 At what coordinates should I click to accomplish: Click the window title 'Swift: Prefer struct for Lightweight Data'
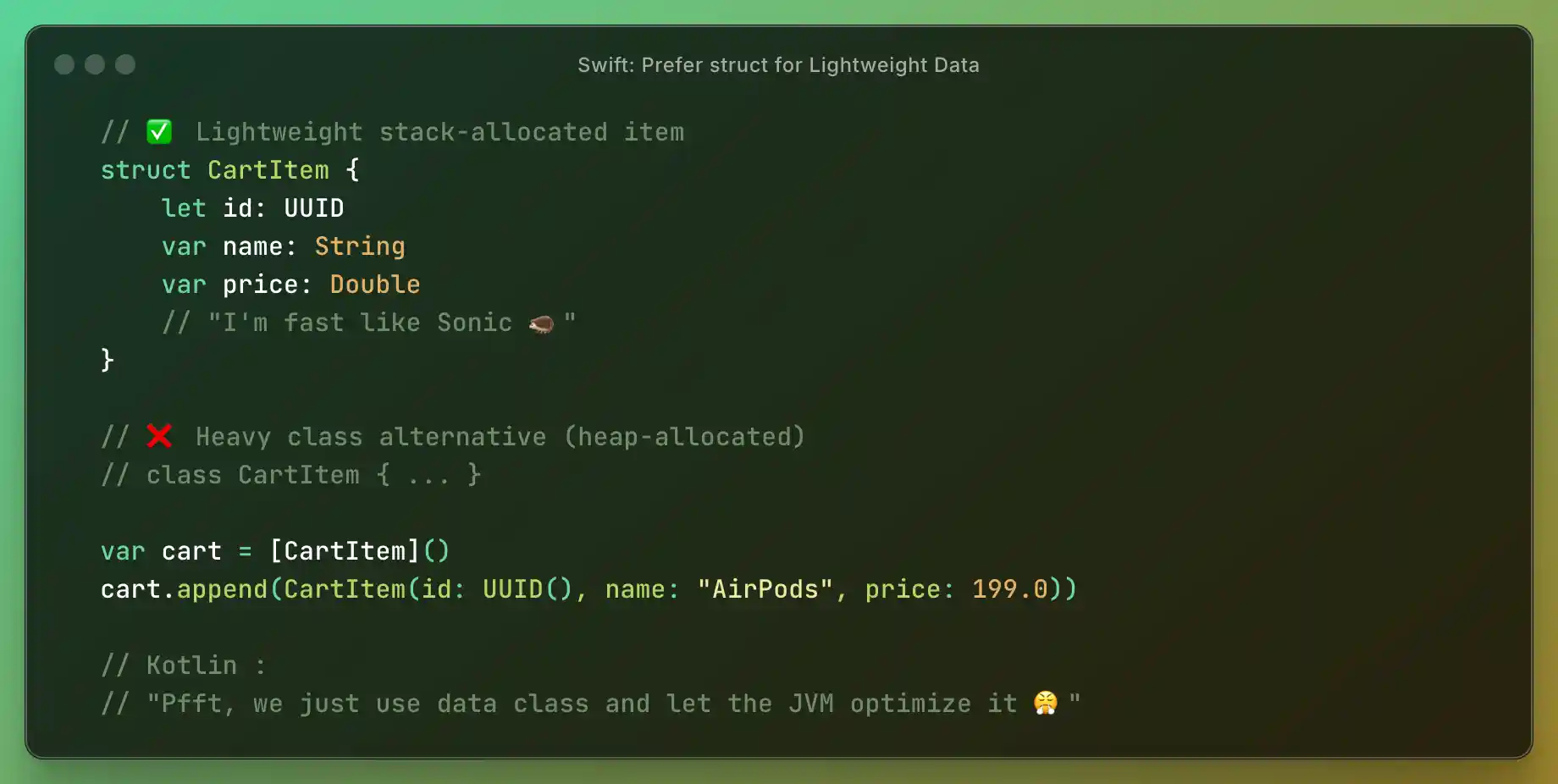coord(778,65)
